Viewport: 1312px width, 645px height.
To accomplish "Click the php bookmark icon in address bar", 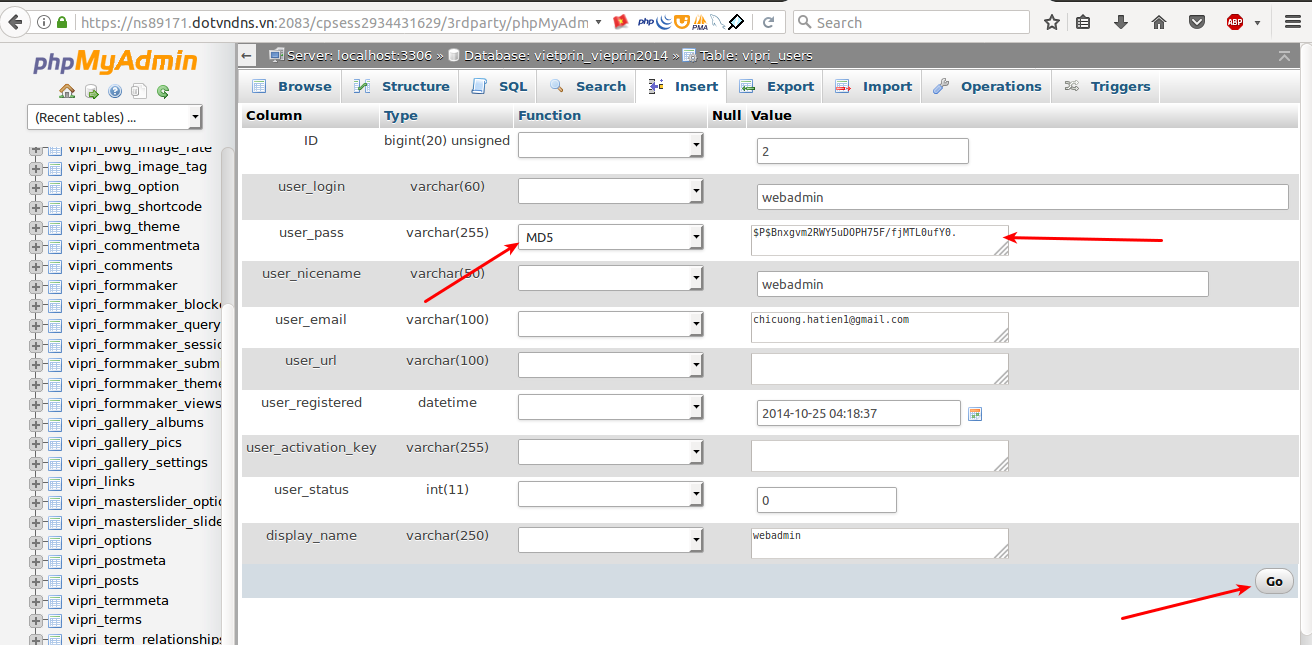I will pyautogui.click(x=646, y=22).
